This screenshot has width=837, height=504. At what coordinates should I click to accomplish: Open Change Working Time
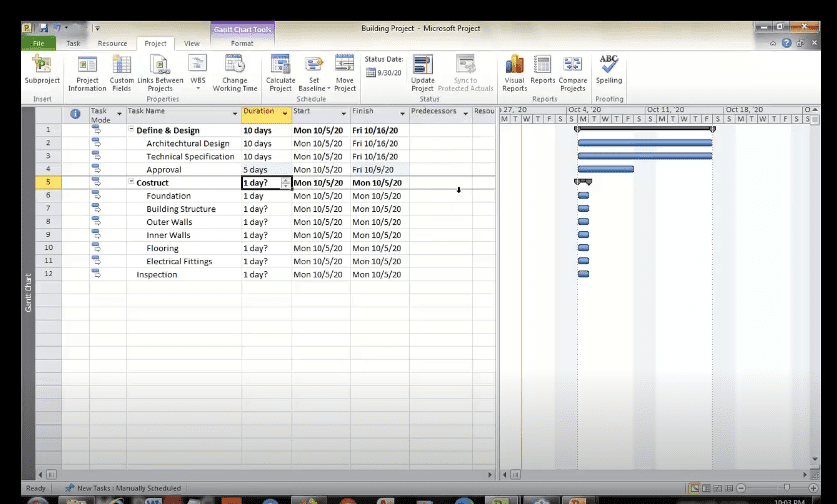235,73
